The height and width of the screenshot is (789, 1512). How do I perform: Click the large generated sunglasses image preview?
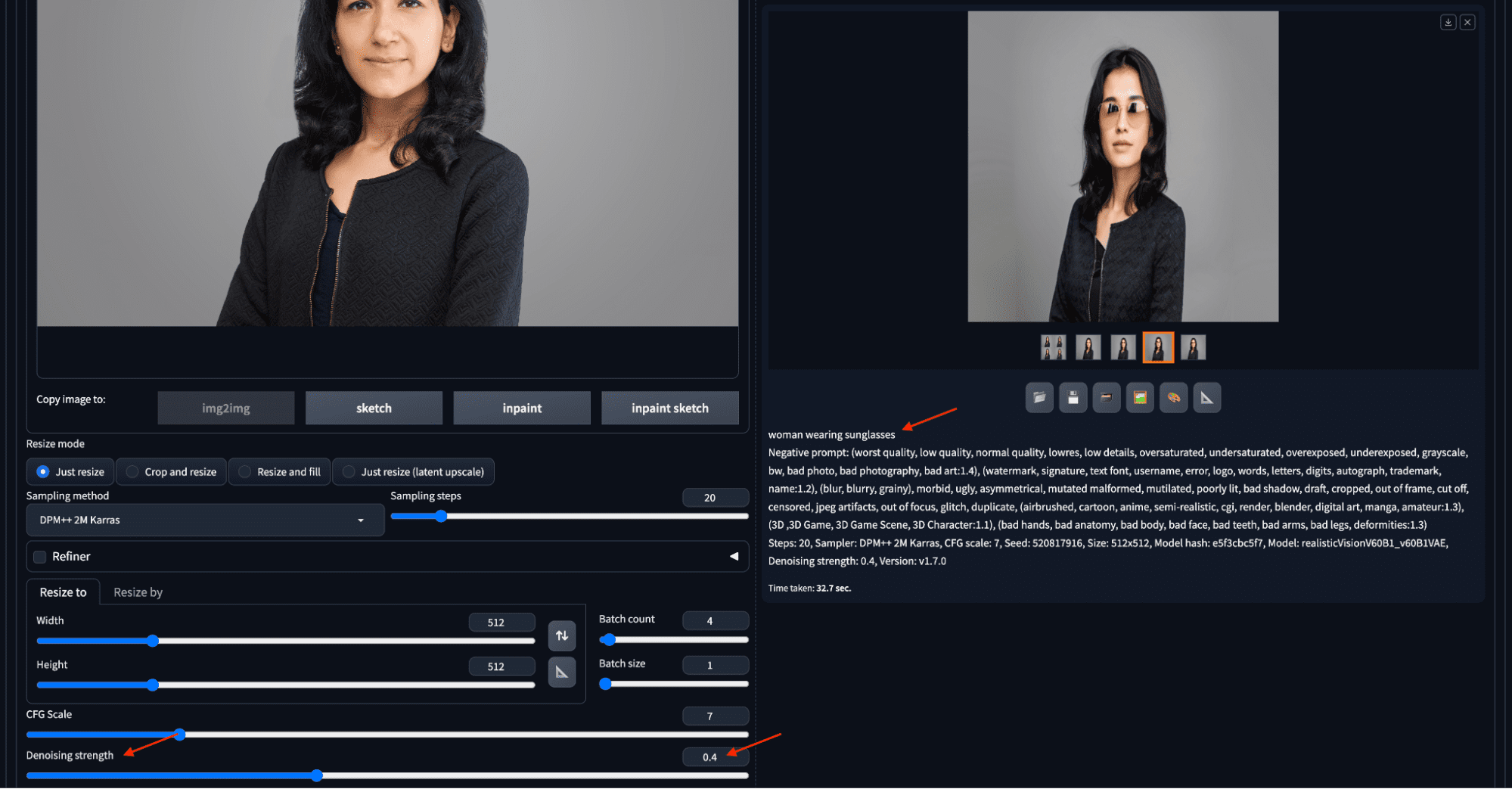coord(1123,166)
